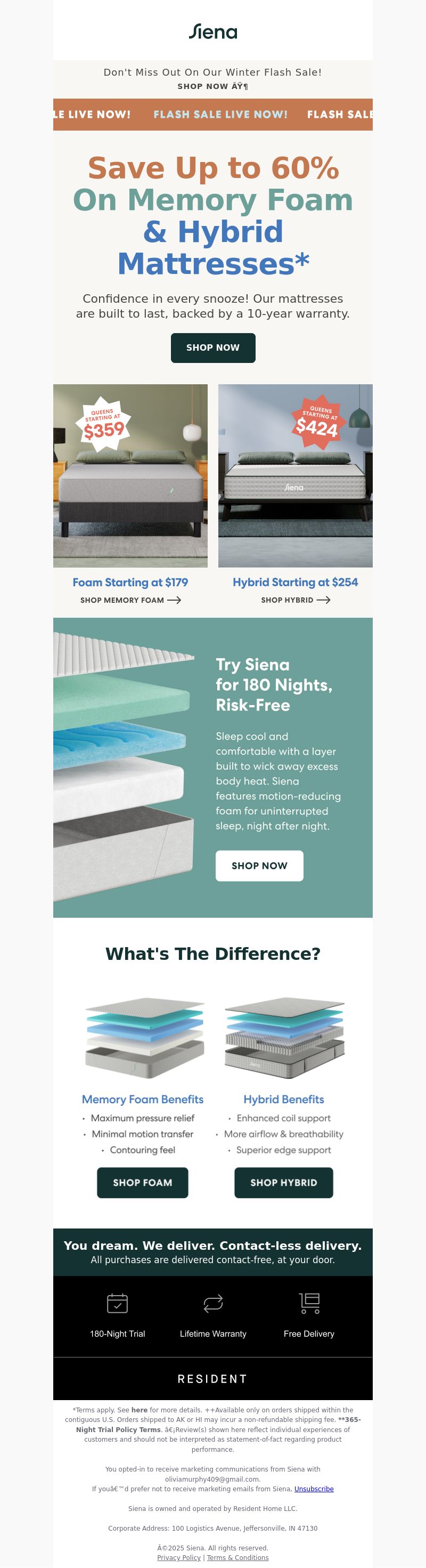Click the Free Delivery cart icon

click(x=309, y=1303)
